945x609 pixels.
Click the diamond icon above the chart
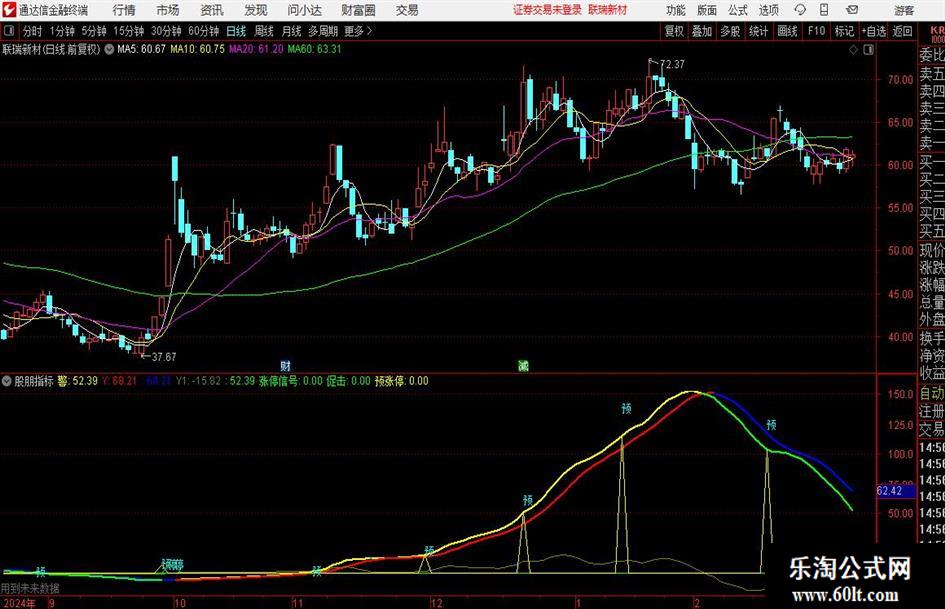pyautogui.click(x=853, y=49)
